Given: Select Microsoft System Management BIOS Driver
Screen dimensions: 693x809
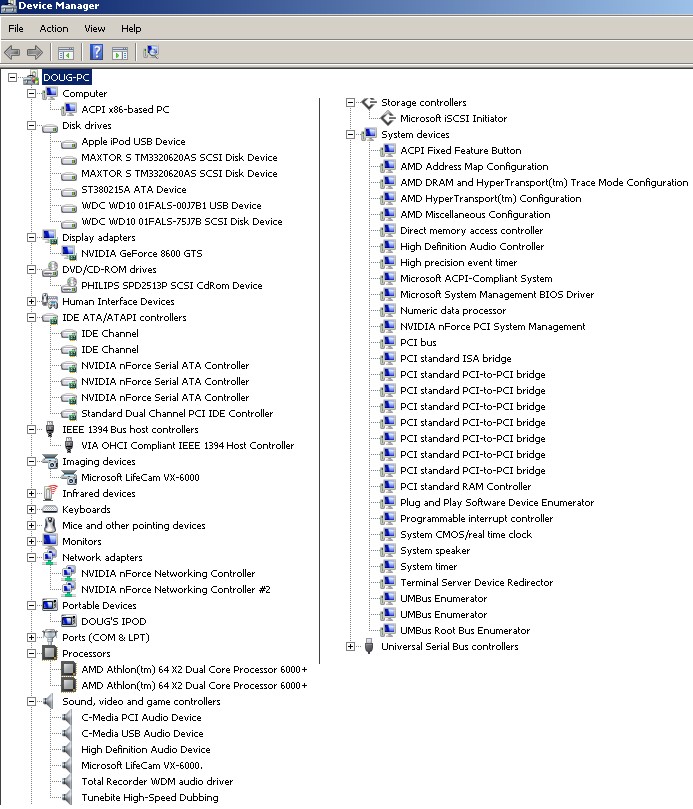Looking at the screenshot, I should pyautogui.click(x=497, y=294).
